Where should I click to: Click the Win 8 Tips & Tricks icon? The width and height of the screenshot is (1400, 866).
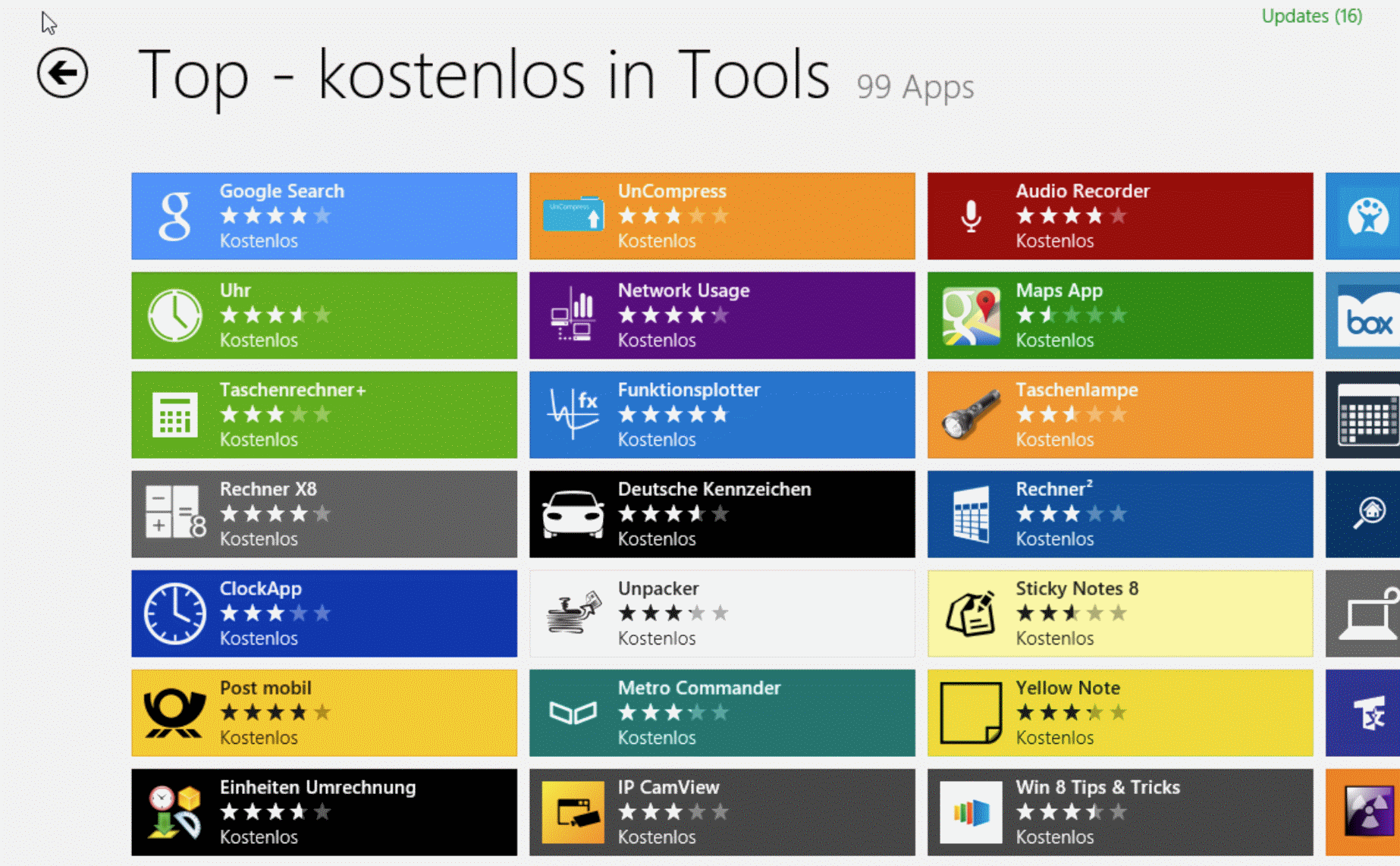(x=971, y=812)
